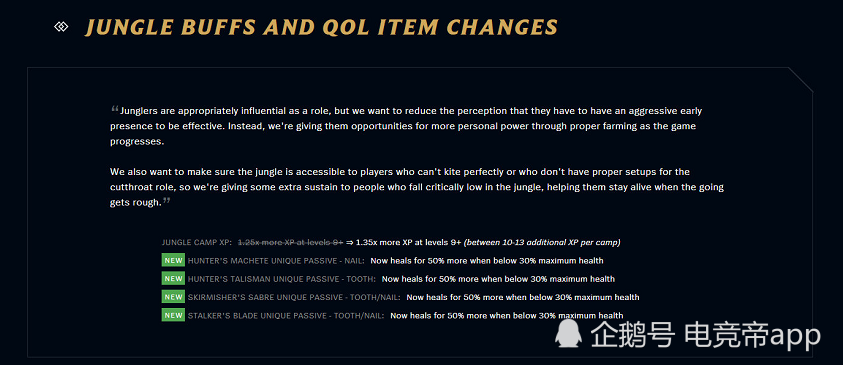The image size is (843, 365).
Task: Click the opening quotation mark icon
Action: [x=115, y=110]
